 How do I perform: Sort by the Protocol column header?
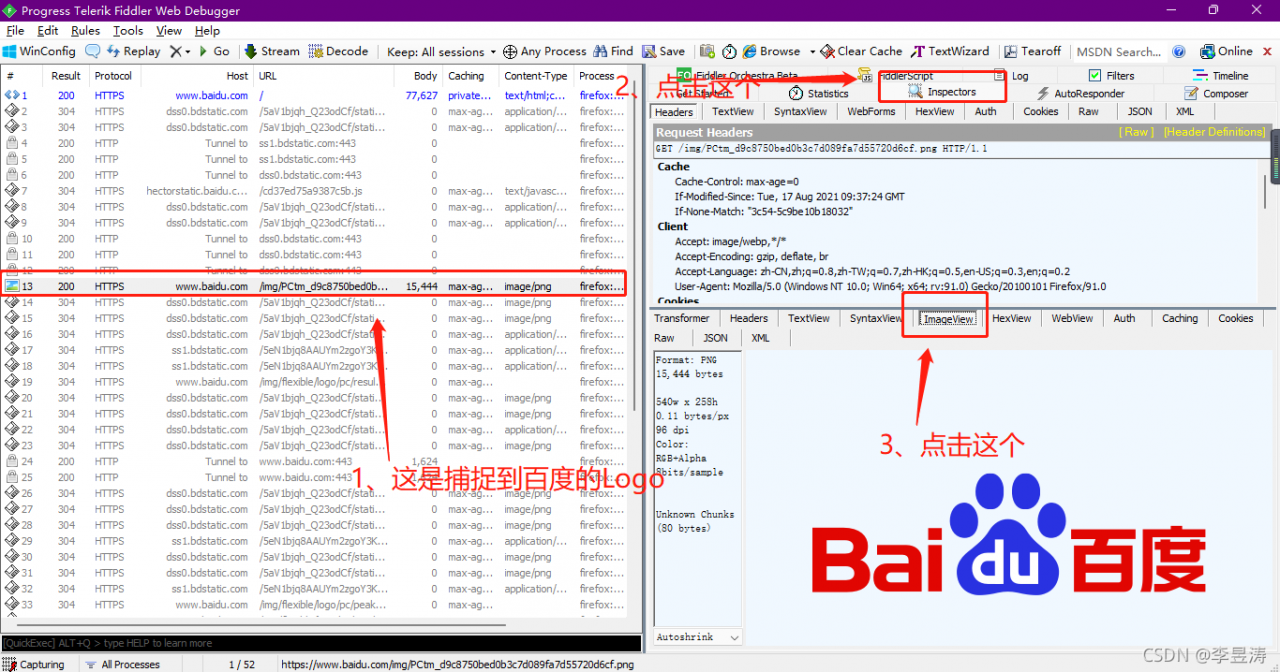(114, 76)
